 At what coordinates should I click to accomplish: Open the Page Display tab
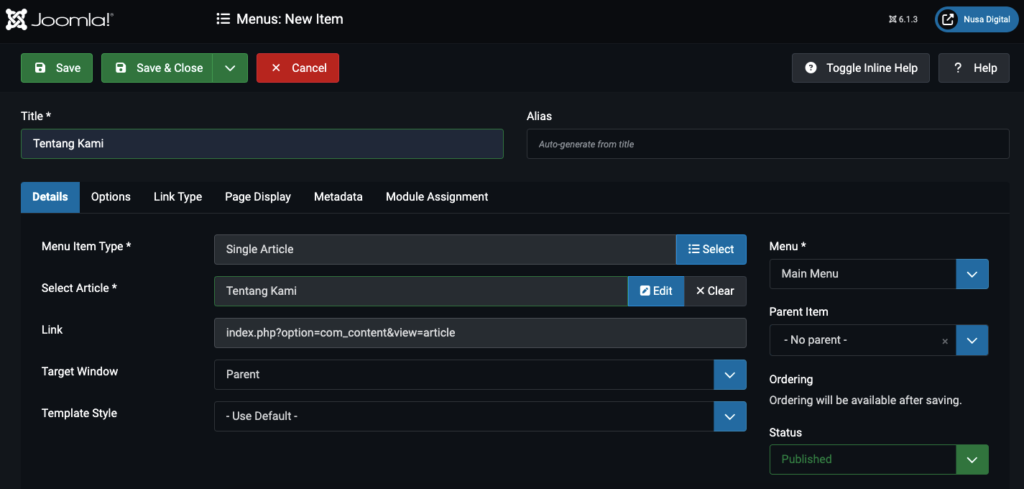coord(258,197)
